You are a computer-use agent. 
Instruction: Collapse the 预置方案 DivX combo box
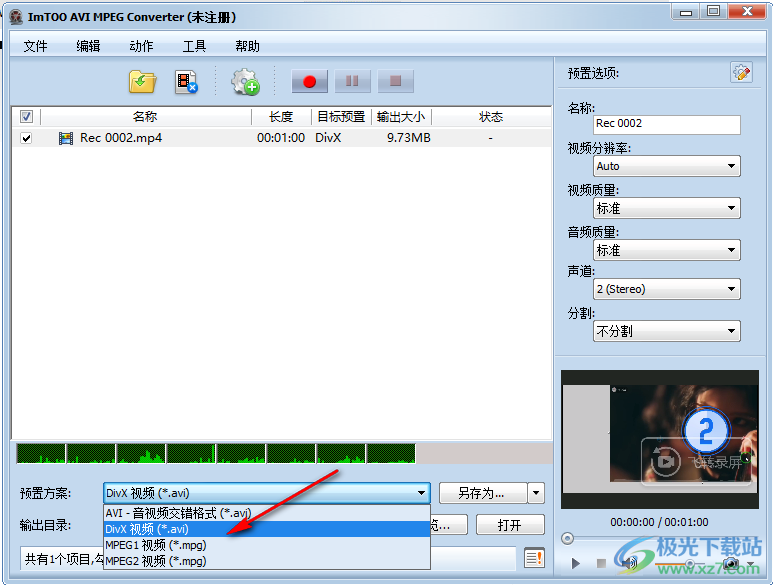coord(267,493)
